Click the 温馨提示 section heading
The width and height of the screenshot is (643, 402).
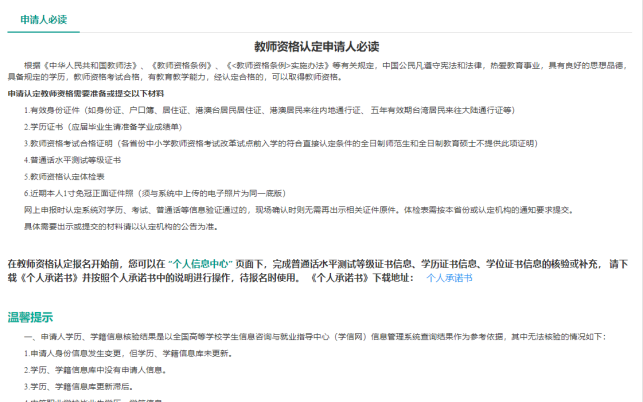point(31,317)
